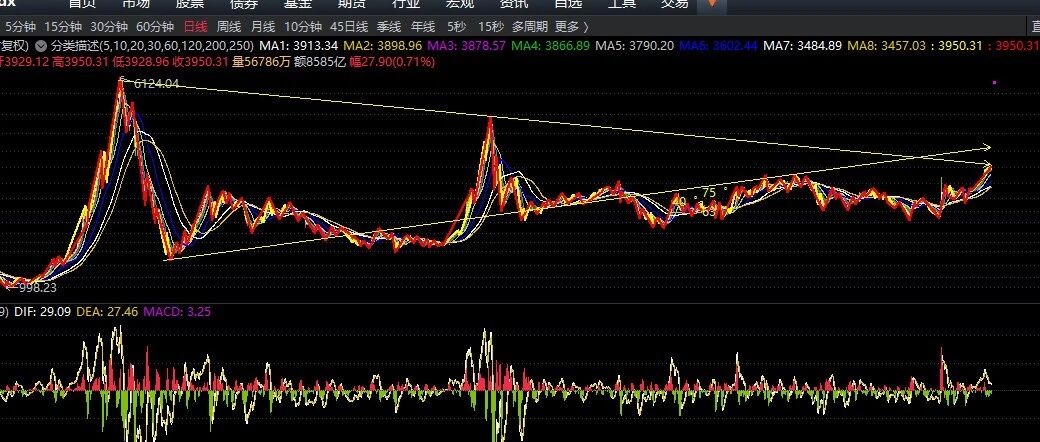1040x442 pixels.
Task: Open the 股票 menu
Action: (x=190, y=4)
